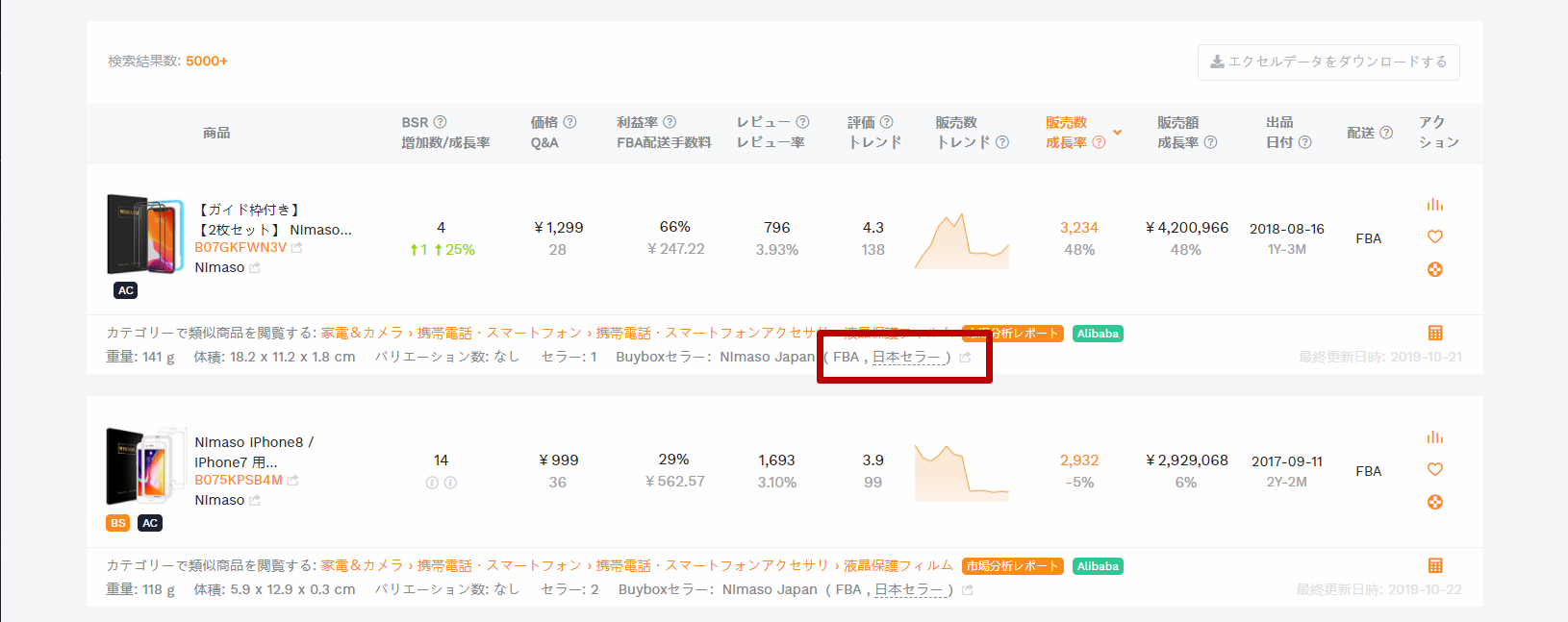The height and width of the screenshot is (622, 1568).
Task: Open bar chart icon for B075KPSB4M row
Action: pyautogui.click(x=1435, y=437)
